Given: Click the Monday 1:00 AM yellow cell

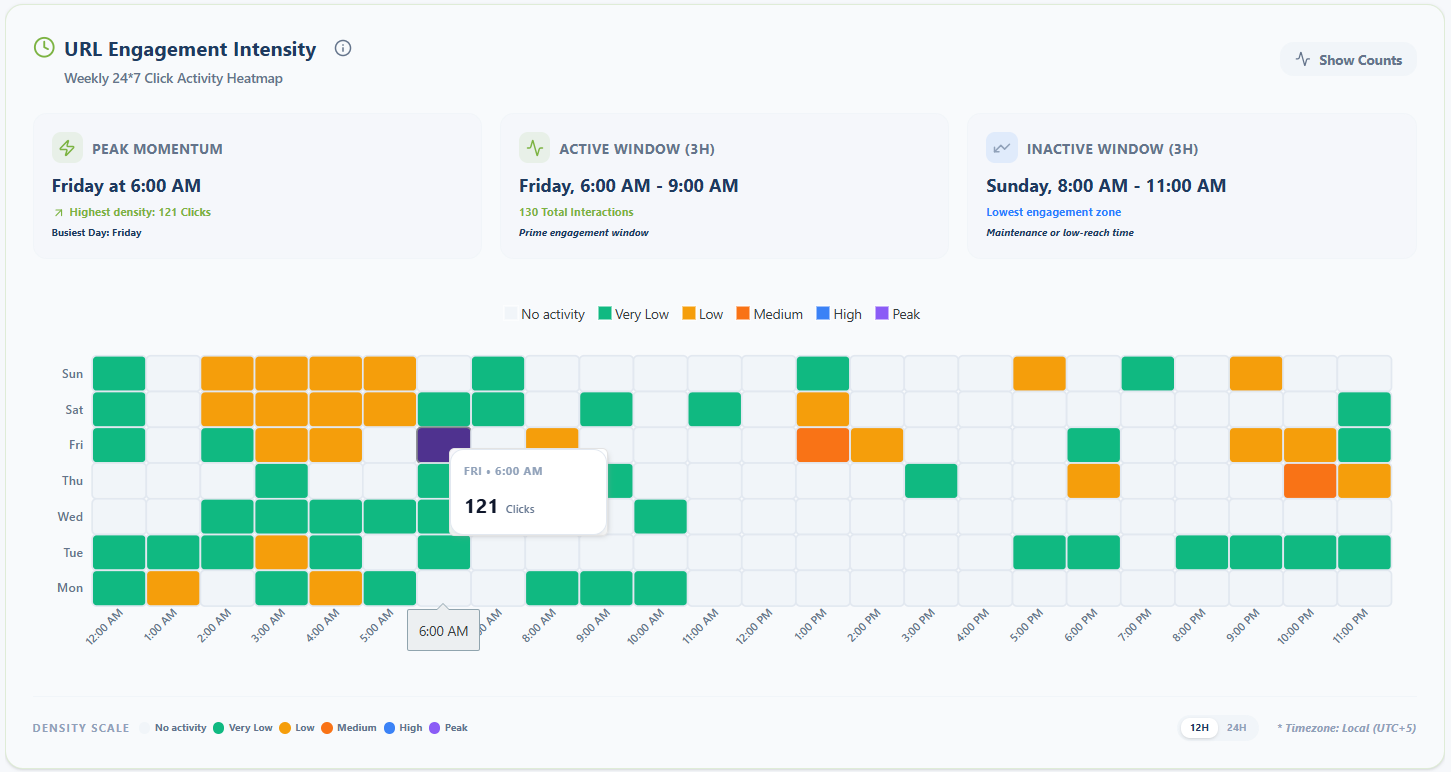Looking at the screenshot, I should pos(173,588).
